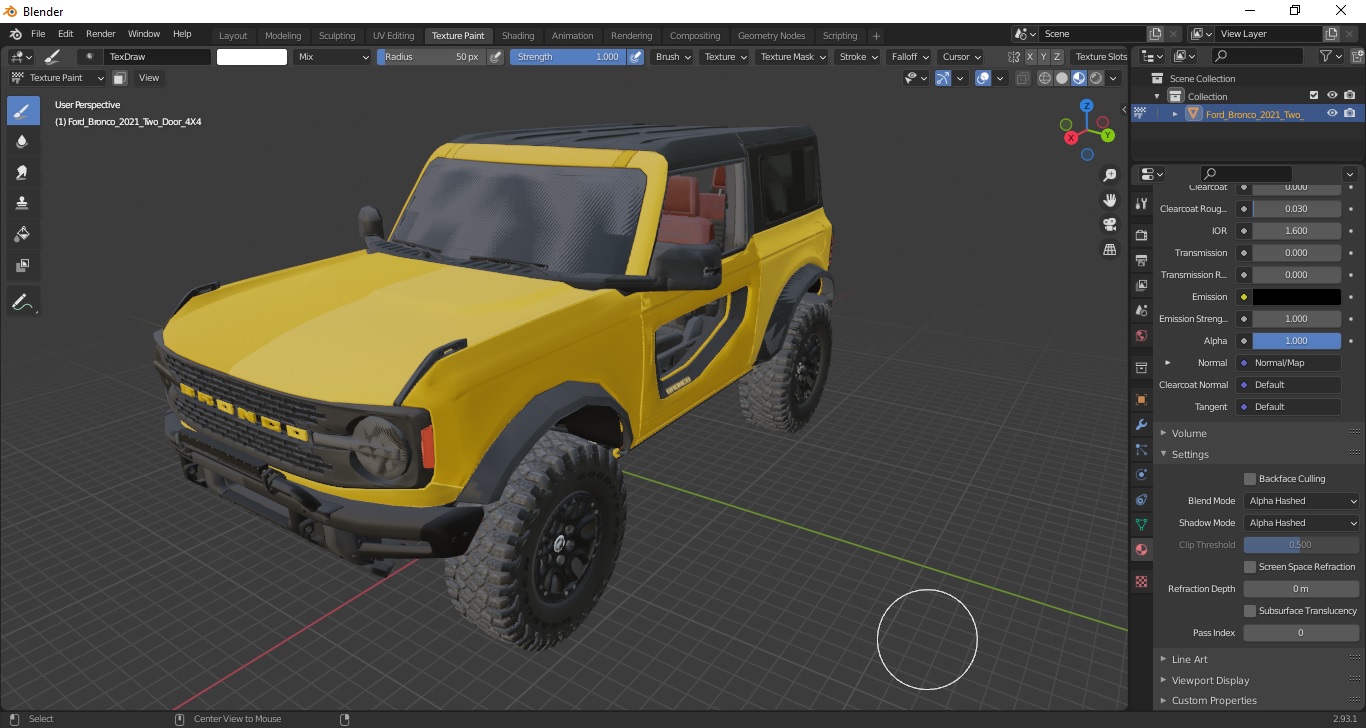Enable Screen Space Refraction checkbox
1366x728 pixels.
click(x=1250, y=567)
